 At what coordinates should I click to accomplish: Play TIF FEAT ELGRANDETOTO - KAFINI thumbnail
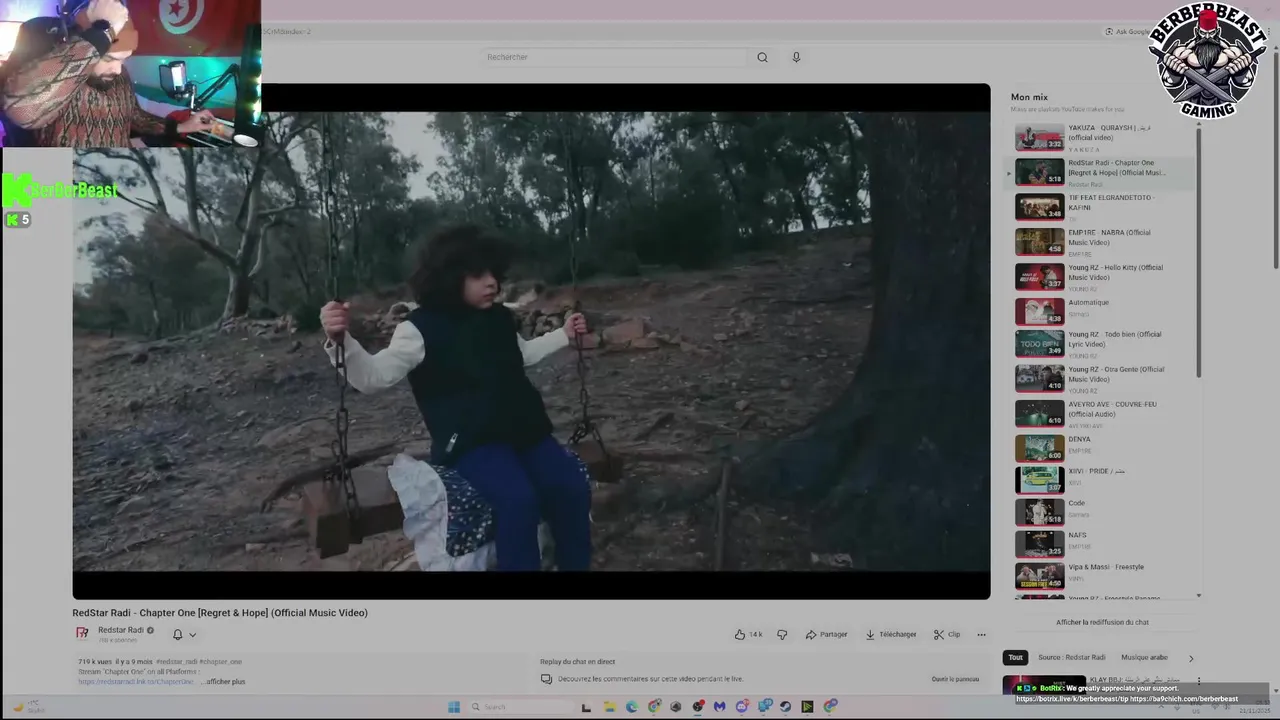pos(1039,207)
